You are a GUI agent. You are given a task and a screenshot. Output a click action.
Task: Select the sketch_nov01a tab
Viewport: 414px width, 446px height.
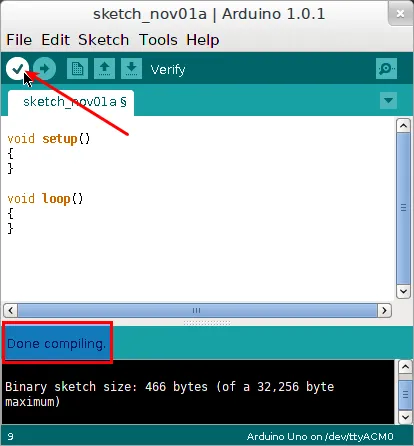pyautogui.click(x=71, y=102)
